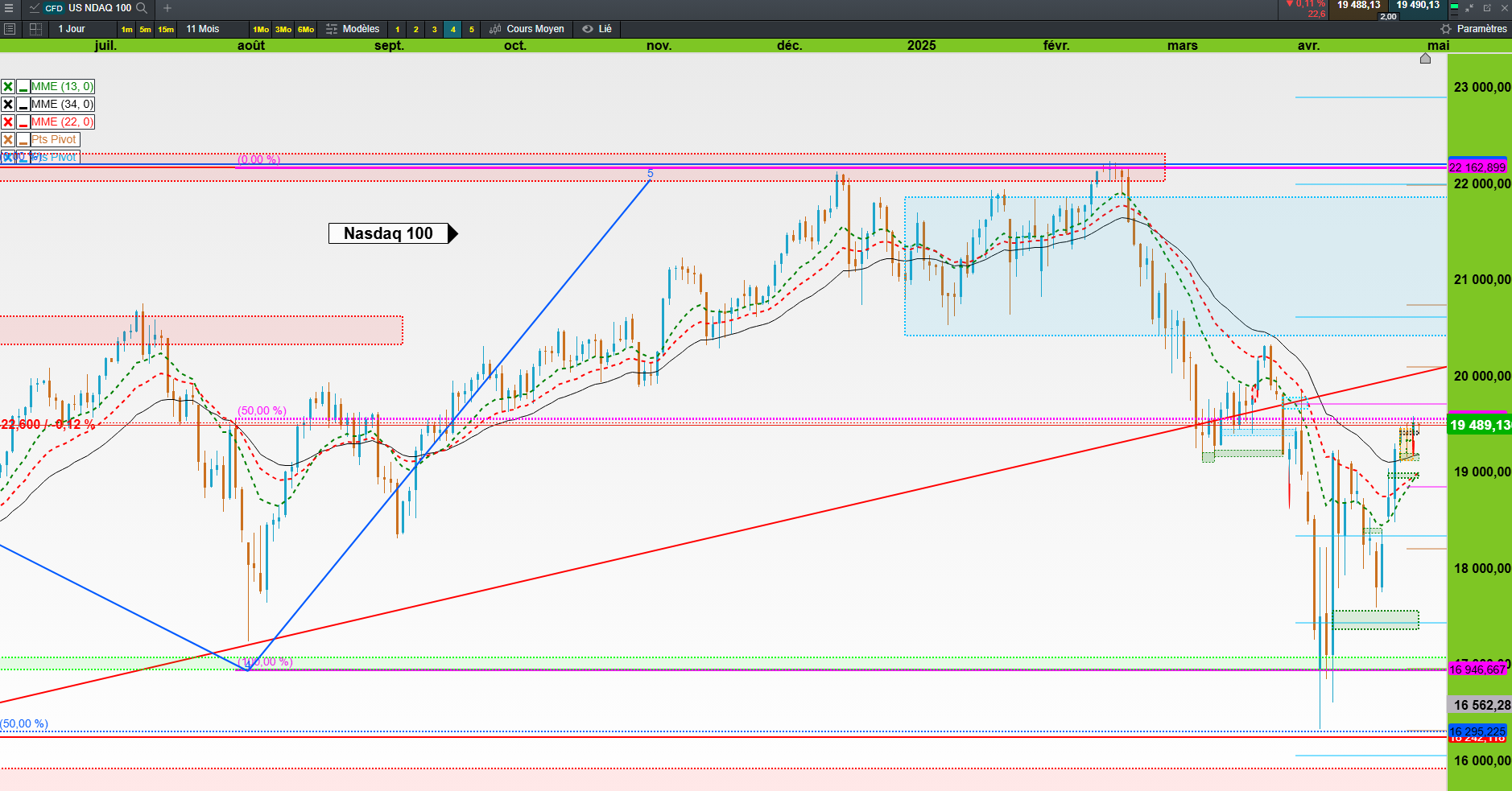The height and width of the screenshot is (791, 1512).
Task: Click the CFD badge in the title tab
Action: pos(54,8)
